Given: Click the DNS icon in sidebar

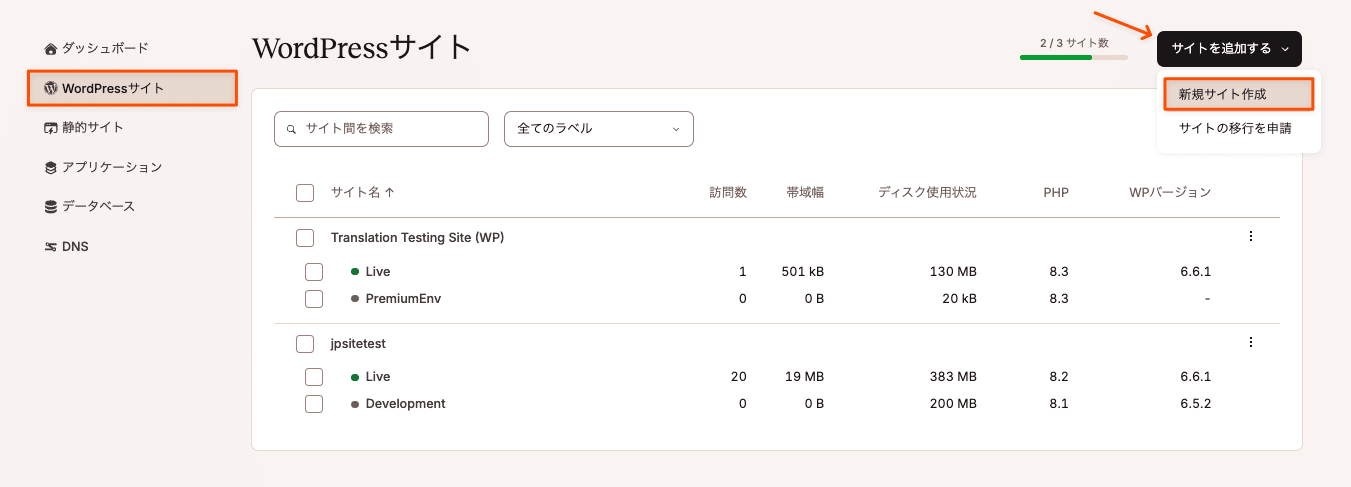Looking at the screenshot, I should (51, 247).
